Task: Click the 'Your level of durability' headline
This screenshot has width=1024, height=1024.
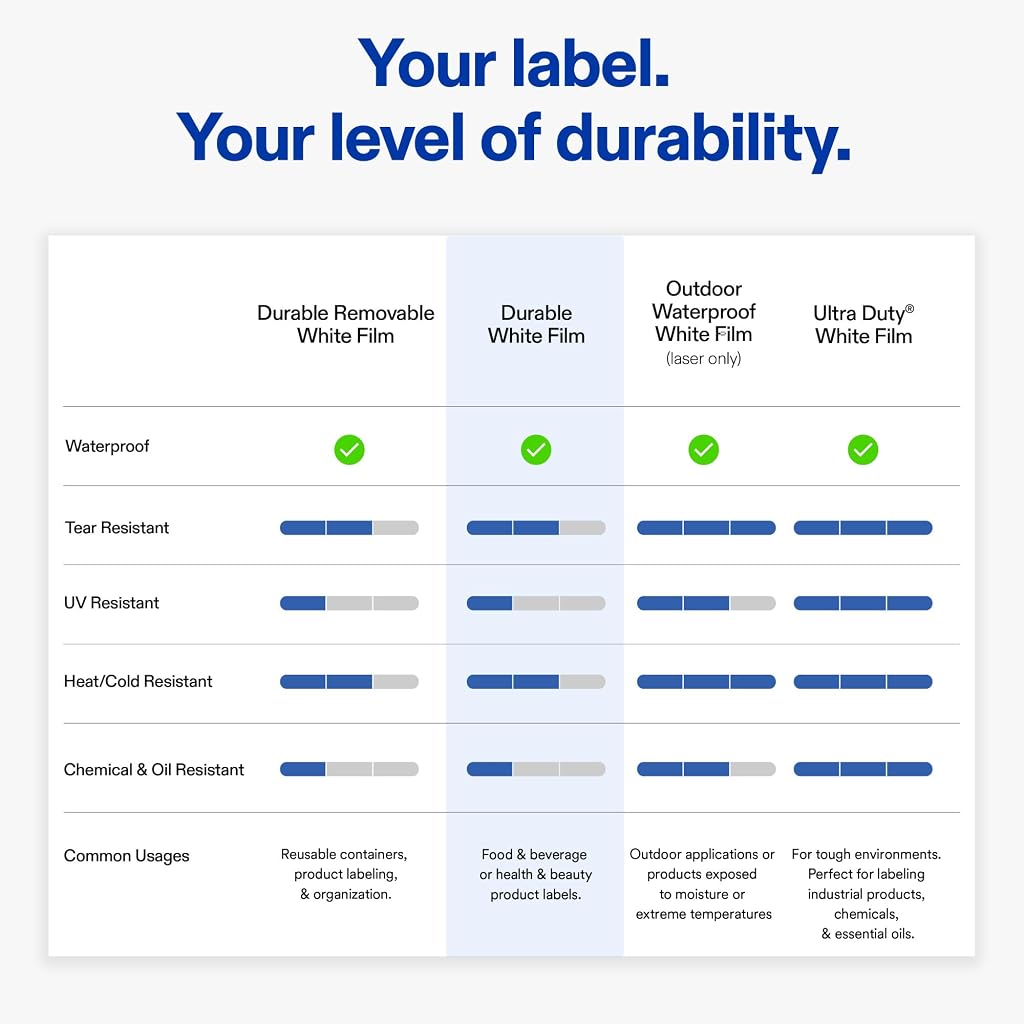Action: click(513, 138)
